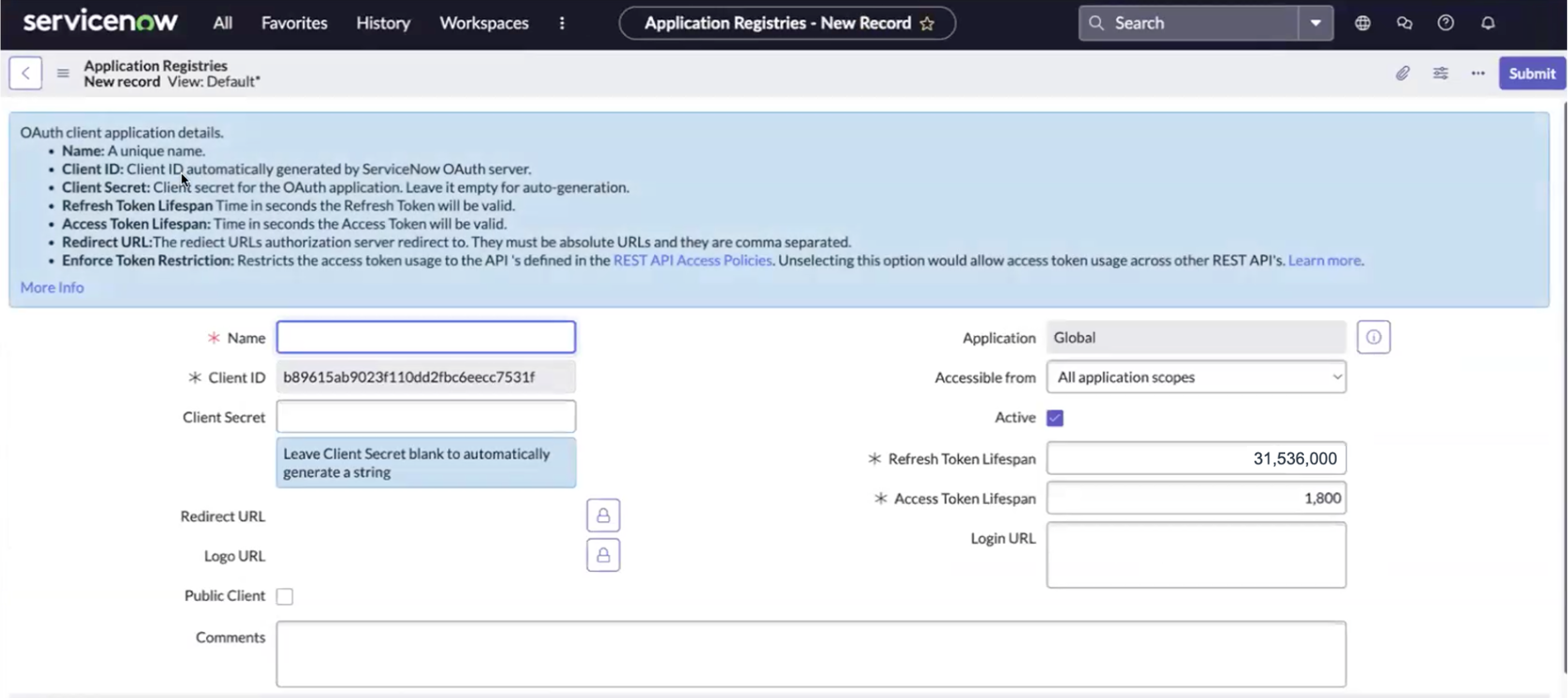
Task: Click the 'Leave Client Secret blank' hint text
Action: pyautogui.click(x=425, y=462)
